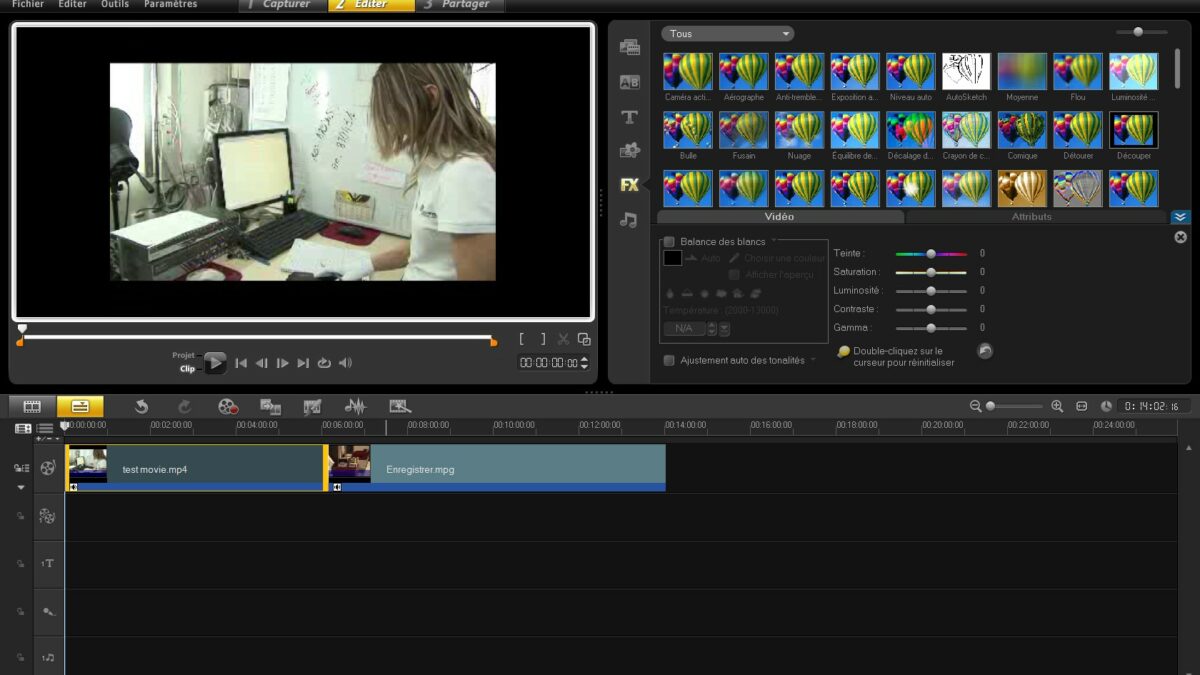This screenshot has height=675, width=1200.
Task: Collapse the options panel with double chevron
Action: (1180, 217)
